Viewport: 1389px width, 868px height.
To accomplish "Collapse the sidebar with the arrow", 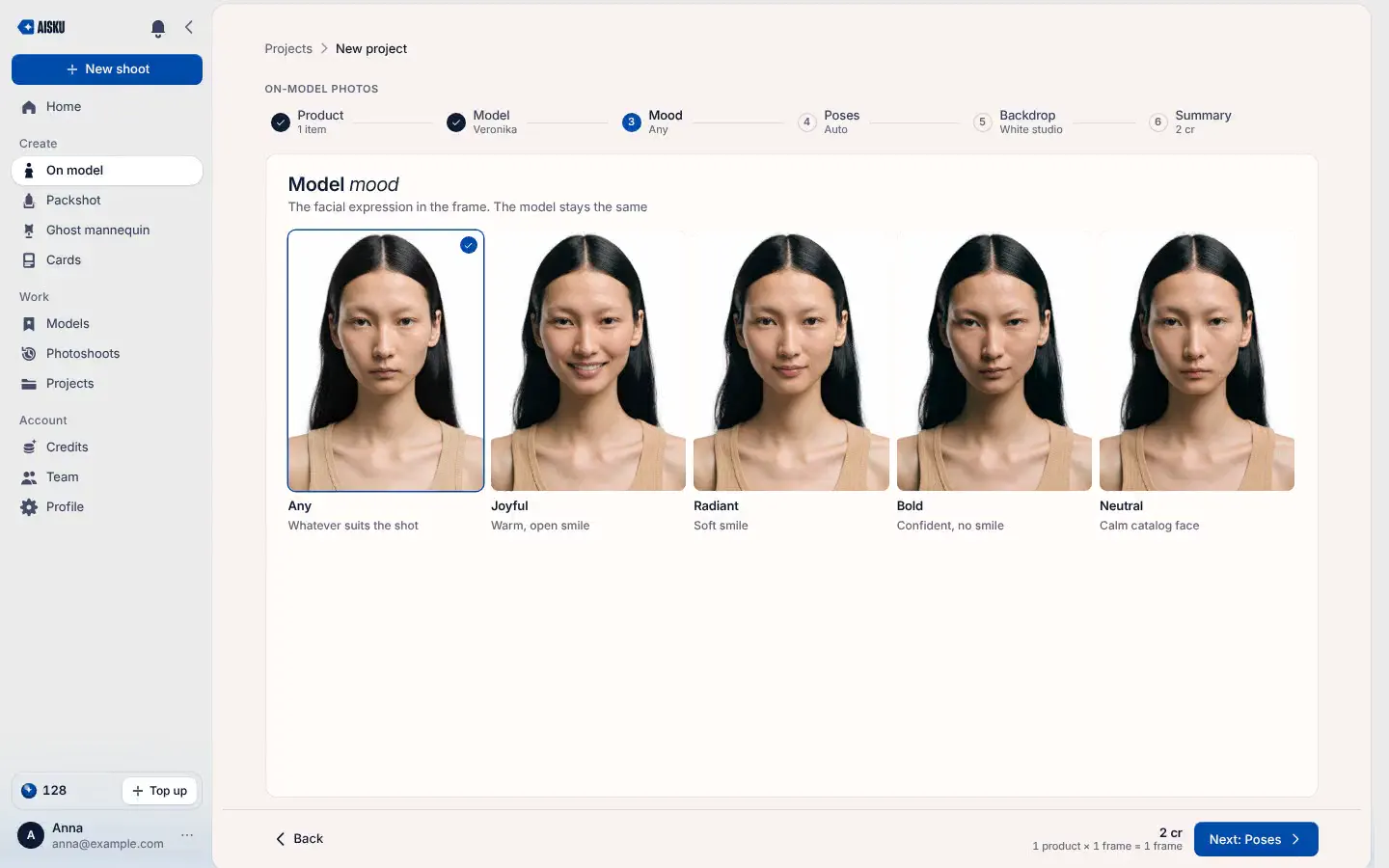I will (189, 27).
